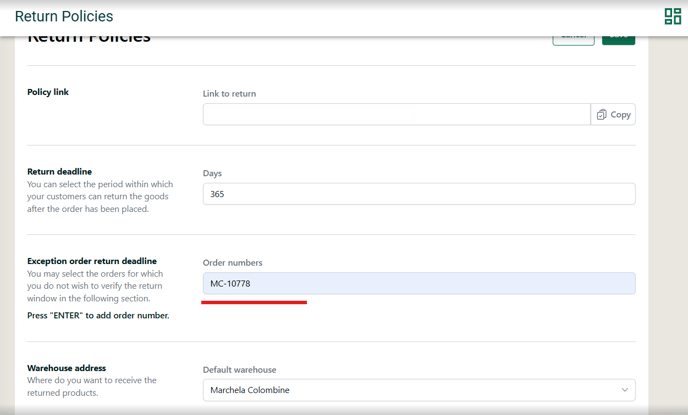Click the Return Policies title in top bar
Viewport: 688px width, 415px height.
64,17
